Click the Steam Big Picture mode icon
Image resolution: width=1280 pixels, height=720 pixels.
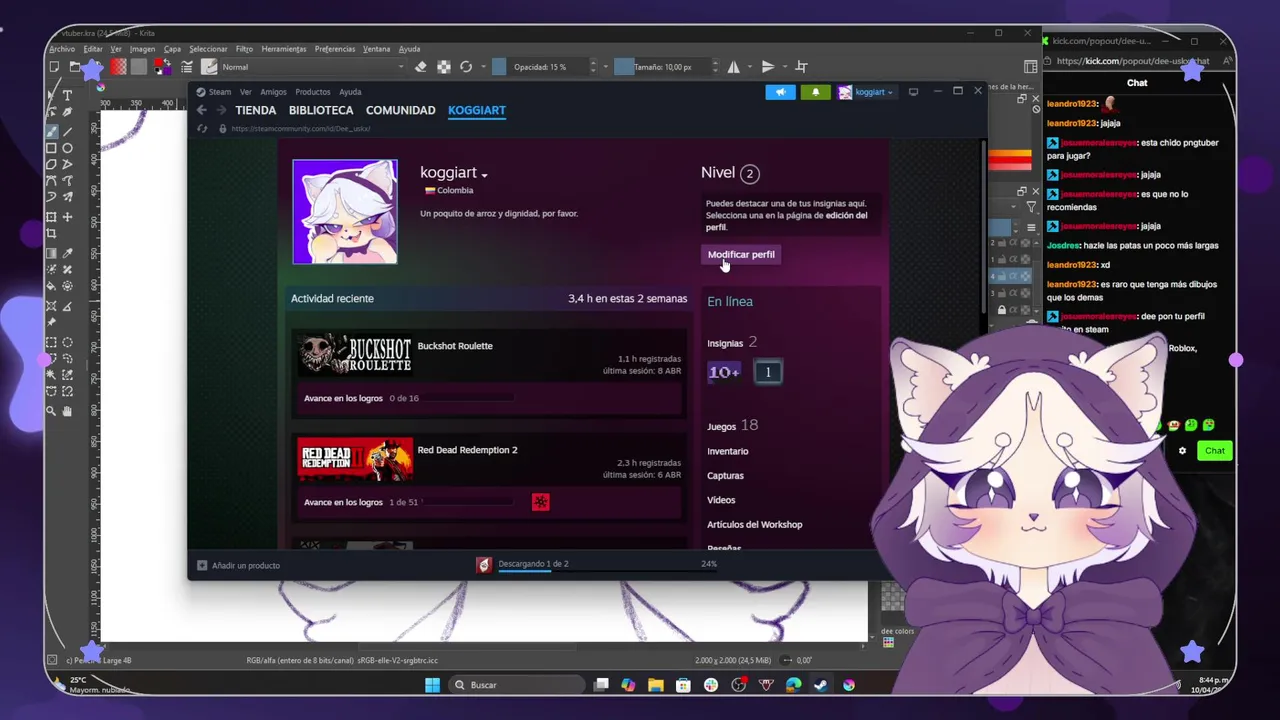pyautogui.click(x=913, y=92)
